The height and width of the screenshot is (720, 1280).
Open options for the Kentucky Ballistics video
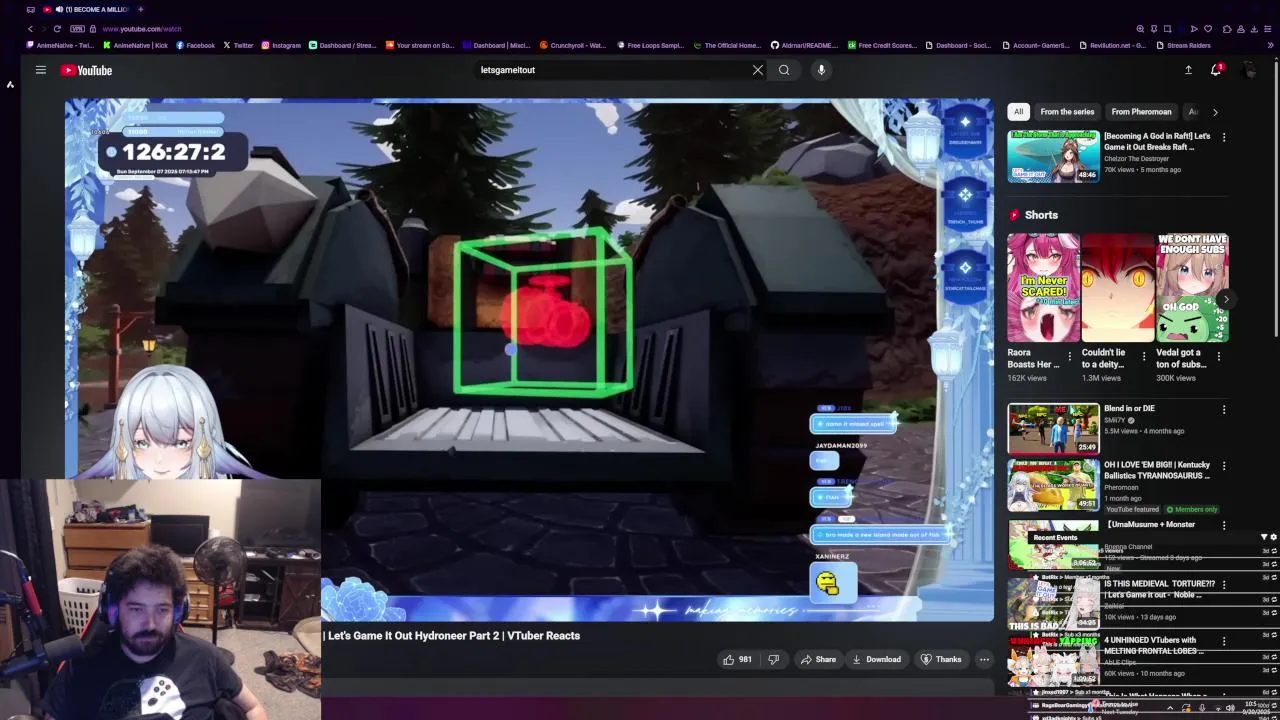pyautogui.click(x=1224, y=466)
